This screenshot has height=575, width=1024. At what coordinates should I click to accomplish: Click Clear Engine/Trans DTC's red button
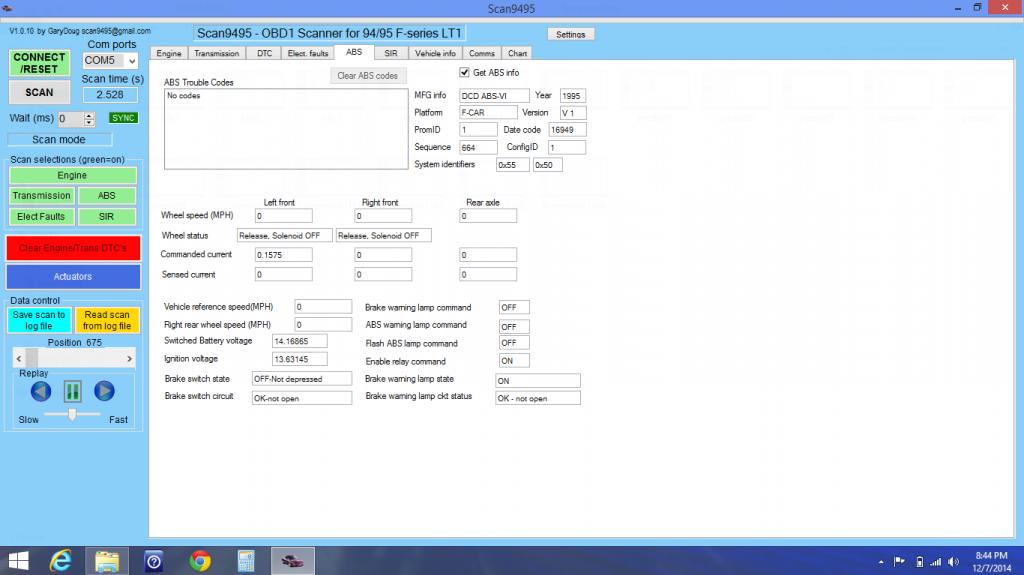click(73, 248)
